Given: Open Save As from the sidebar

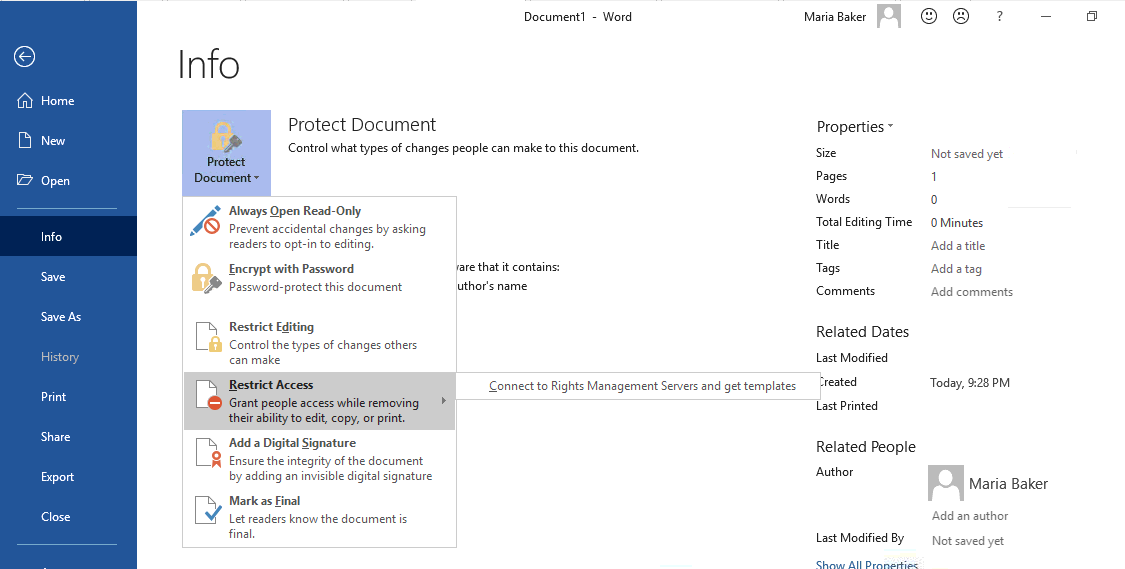Looking at the screenshot, I should [68, 316].
